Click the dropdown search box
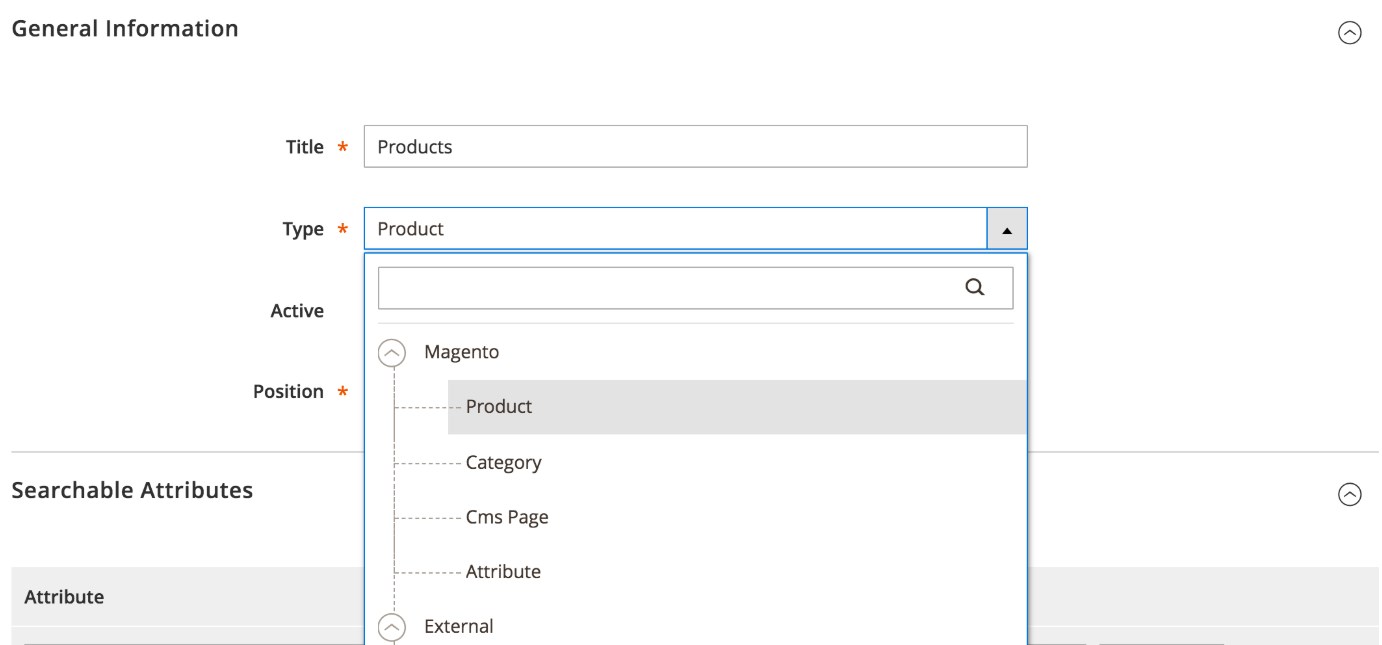 pyautogui.click(x=695, y=287)
